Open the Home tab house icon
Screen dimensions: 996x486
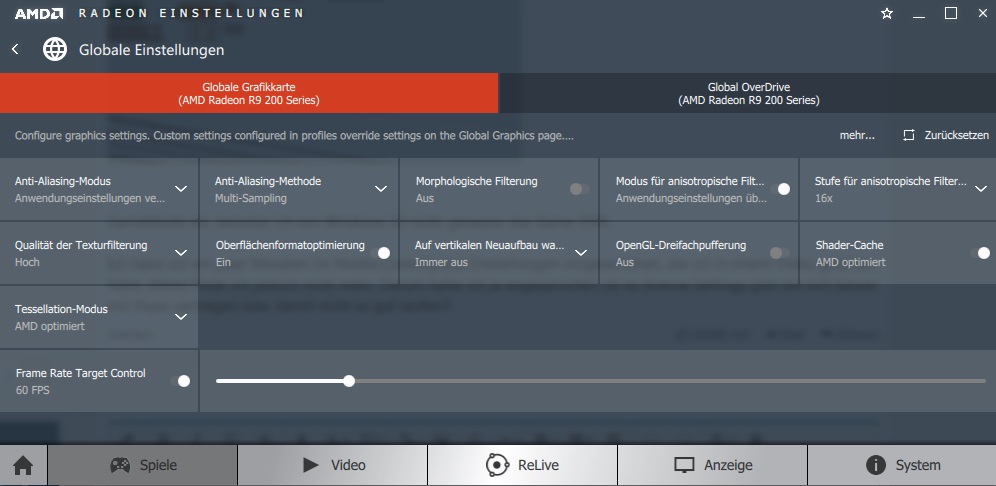23,465
